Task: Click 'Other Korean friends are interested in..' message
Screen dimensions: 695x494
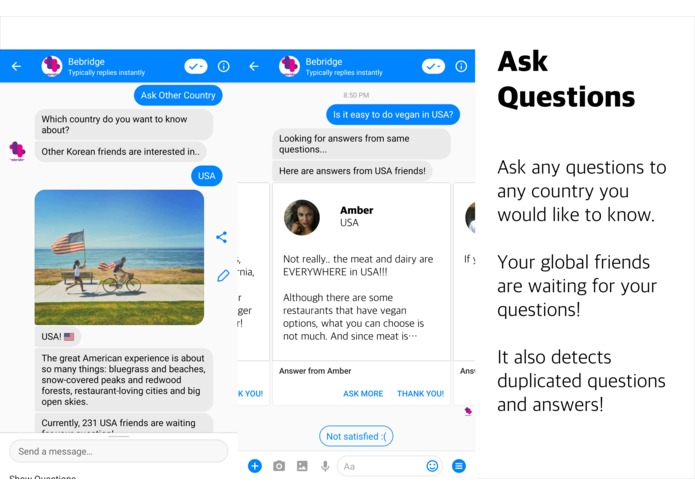Action: point(121,152)
